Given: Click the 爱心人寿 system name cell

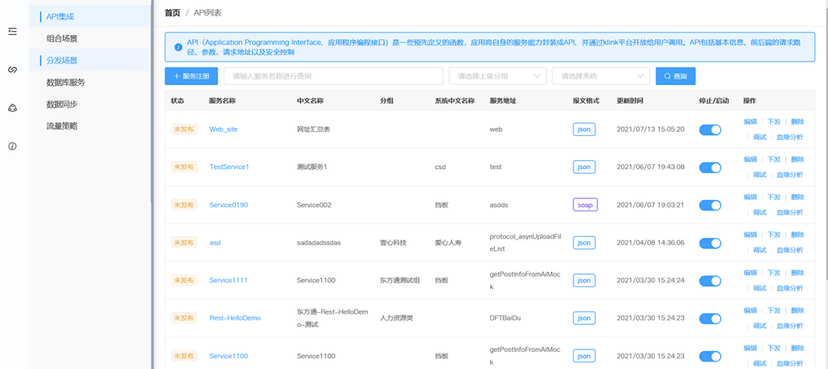Looking at the screenshot, I should coord(448,243).
